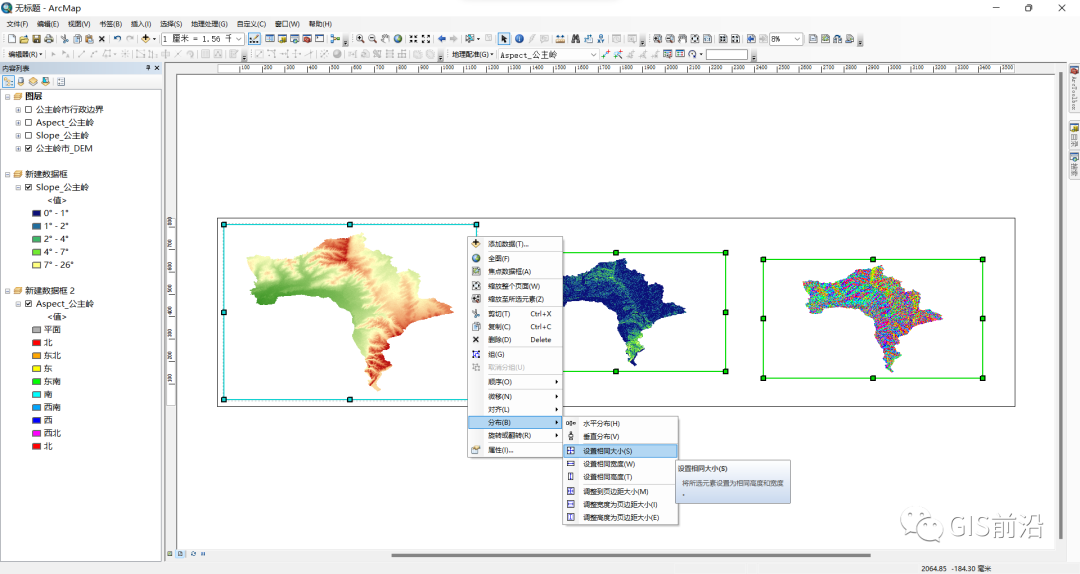1080x574 pixels.
Task: Click the Print icon in toolbar
Action: coord(49,39)
